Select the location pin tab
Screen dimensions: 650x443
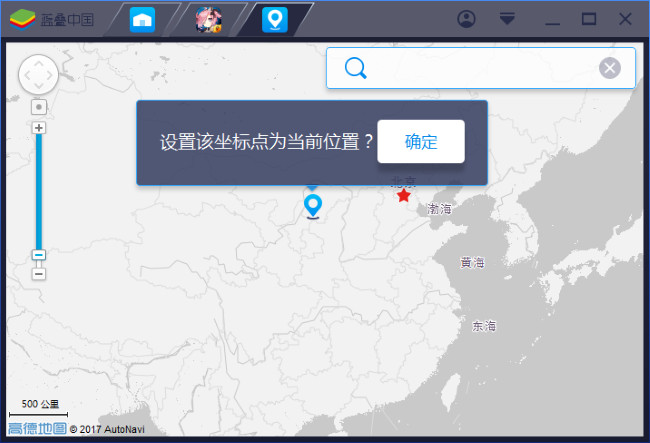[274, 19]
